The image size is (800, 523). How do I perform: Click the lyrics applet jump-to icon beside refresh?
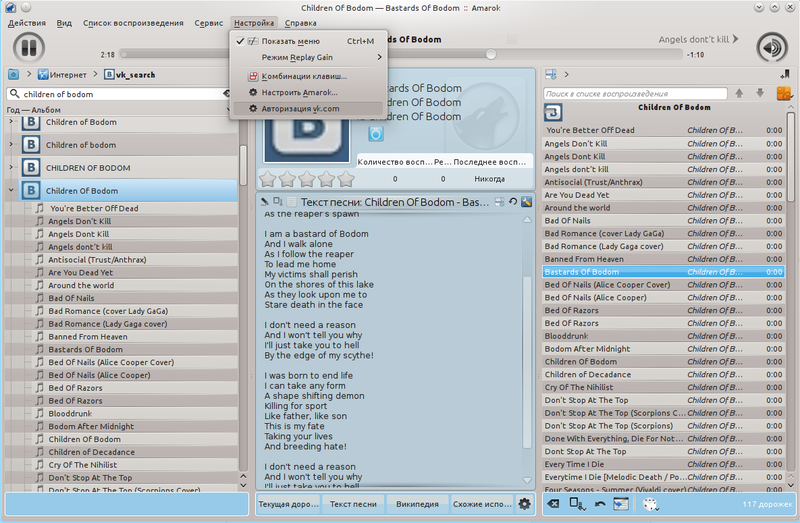[499, 202]
